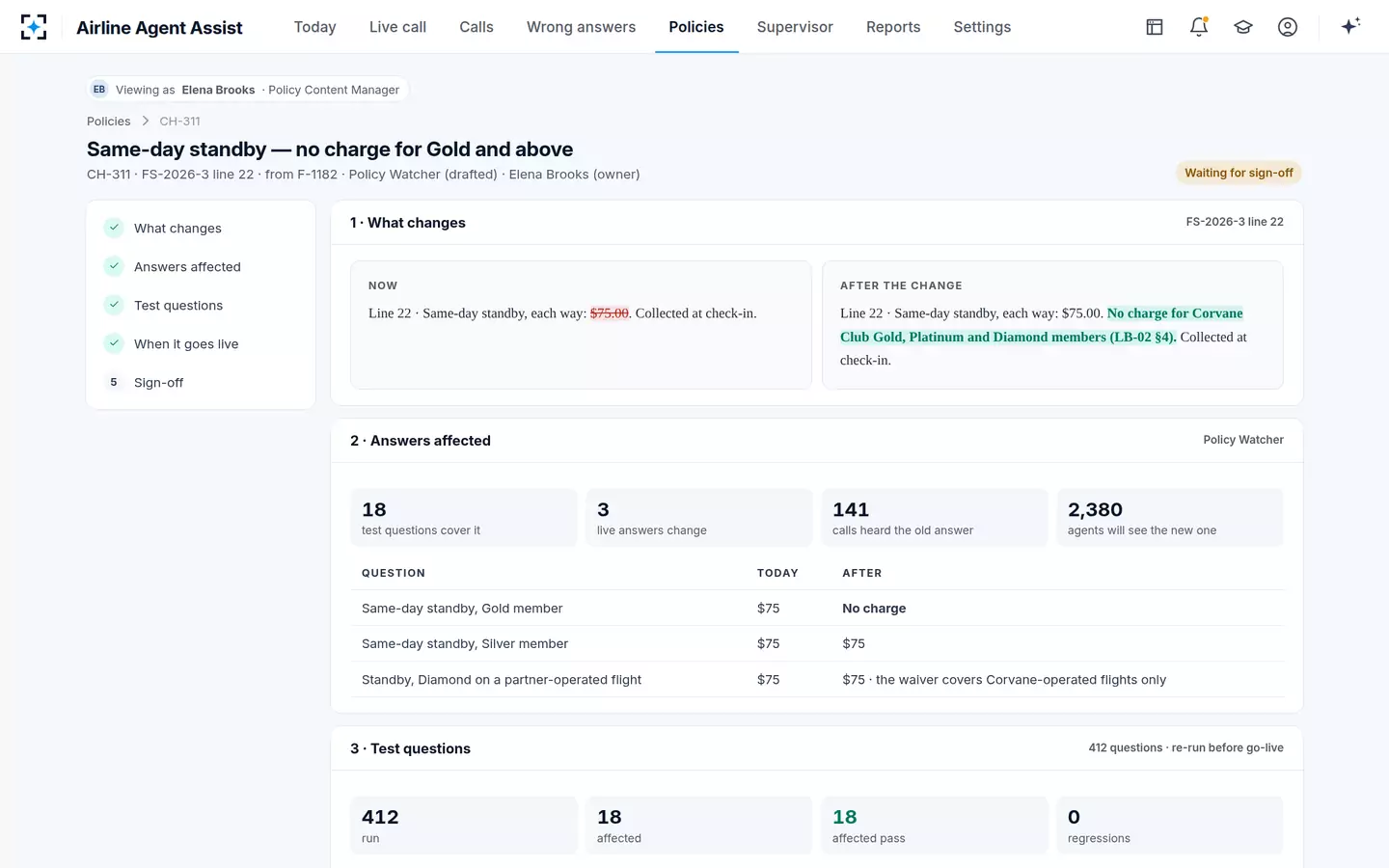Jump to What changes step in sidebar
Image resolution: width=1389 pixels, height=868 pixels.
pyautogui.click(x=201, y=229)
